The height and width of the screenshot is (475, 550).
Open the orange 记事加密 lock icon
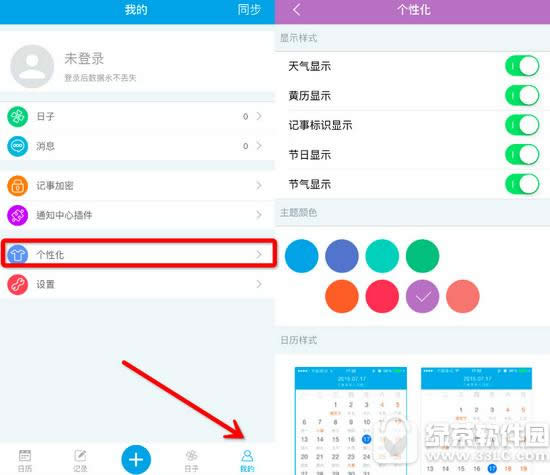pyautogui.click(x=18, y=186)
